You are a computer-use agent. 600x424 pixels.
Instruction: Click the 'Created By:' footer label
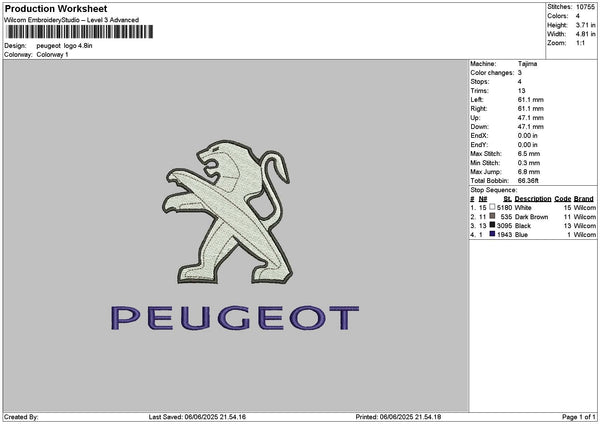click(x=21, y=417)
